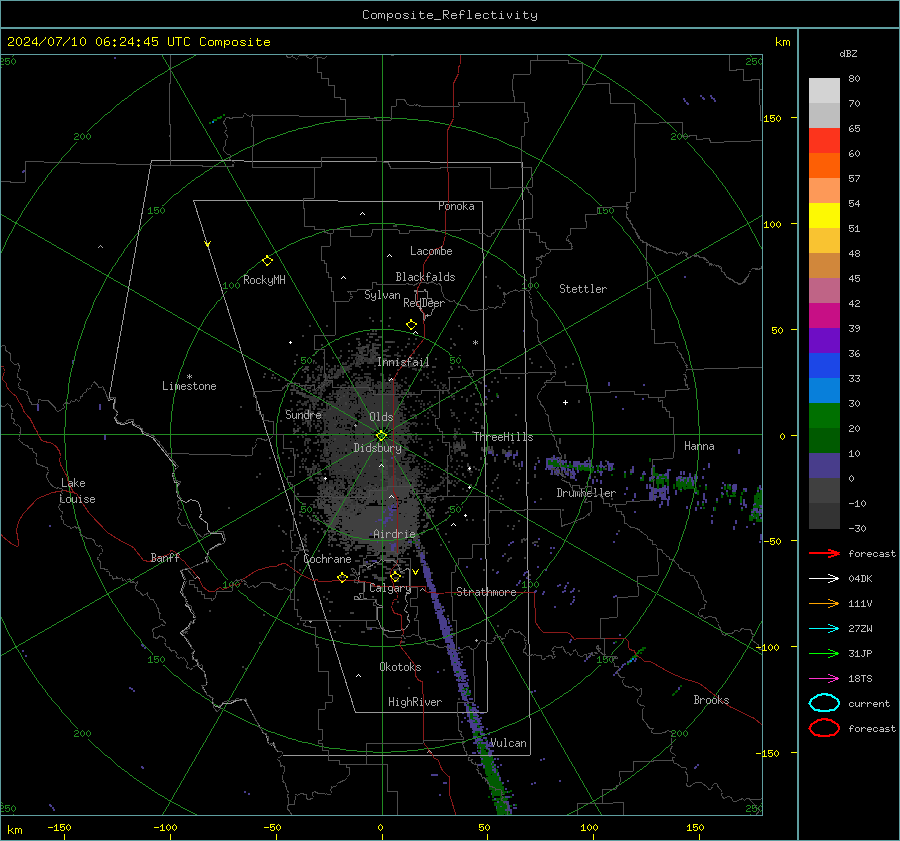Click the 04DK legend label text
900x841 pixels.
(860, 579)
